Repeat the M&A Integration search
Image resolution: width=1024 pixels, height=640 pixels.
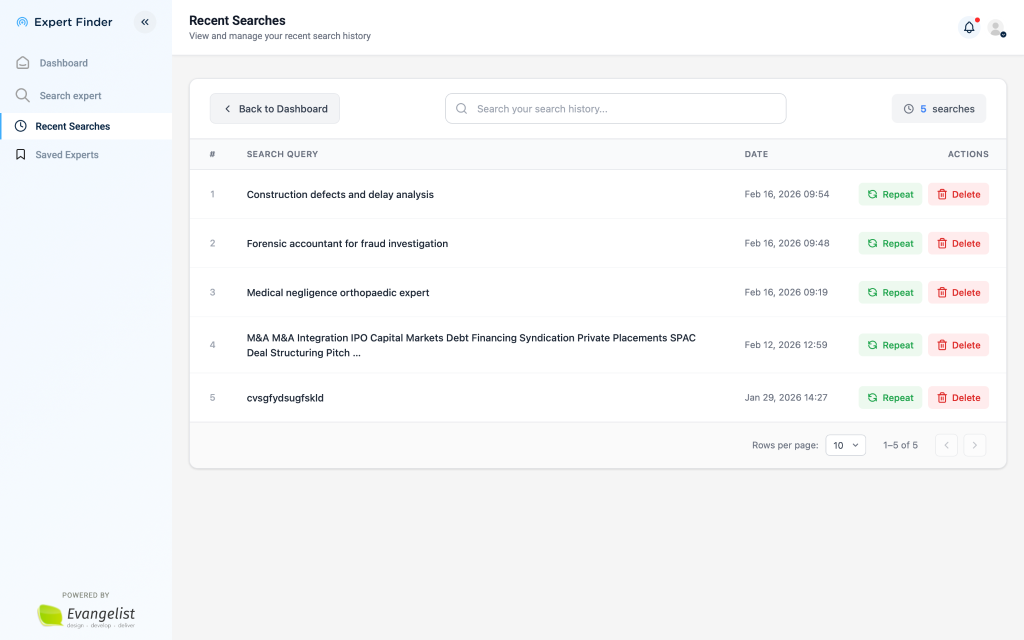(x=890, y=345)
